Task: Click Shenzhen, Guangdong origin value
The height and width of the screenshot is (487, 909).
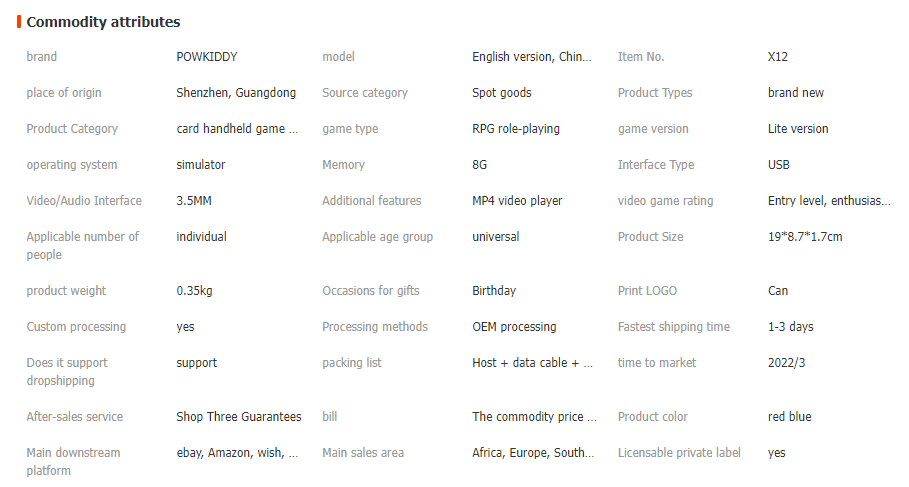Action: pos(236,93)
